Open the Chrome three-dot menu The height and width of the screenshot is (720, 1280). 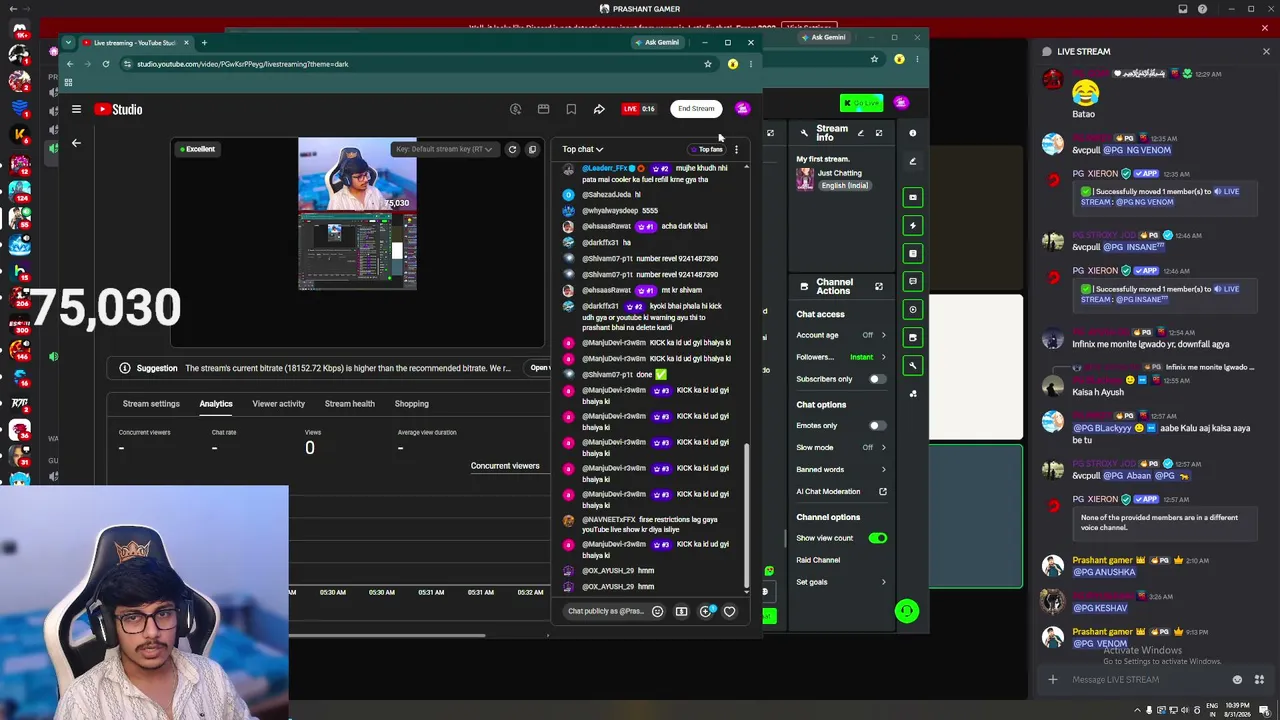click(750, 64)
